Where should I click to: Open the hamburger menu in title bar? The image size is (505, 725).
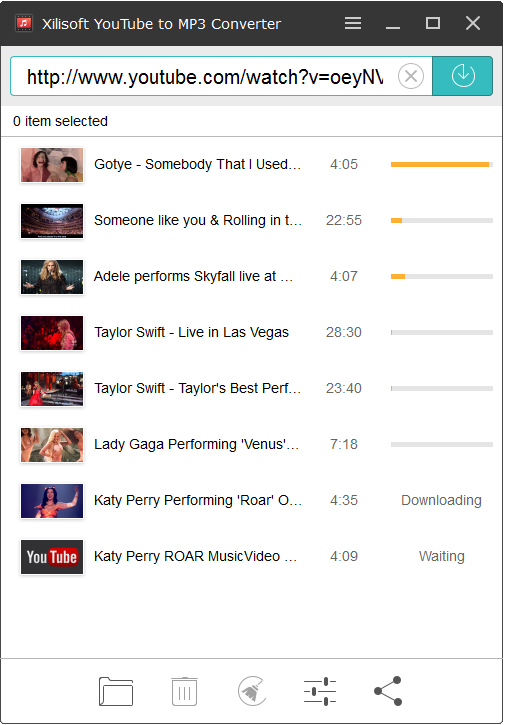click(x=353, y=23)
